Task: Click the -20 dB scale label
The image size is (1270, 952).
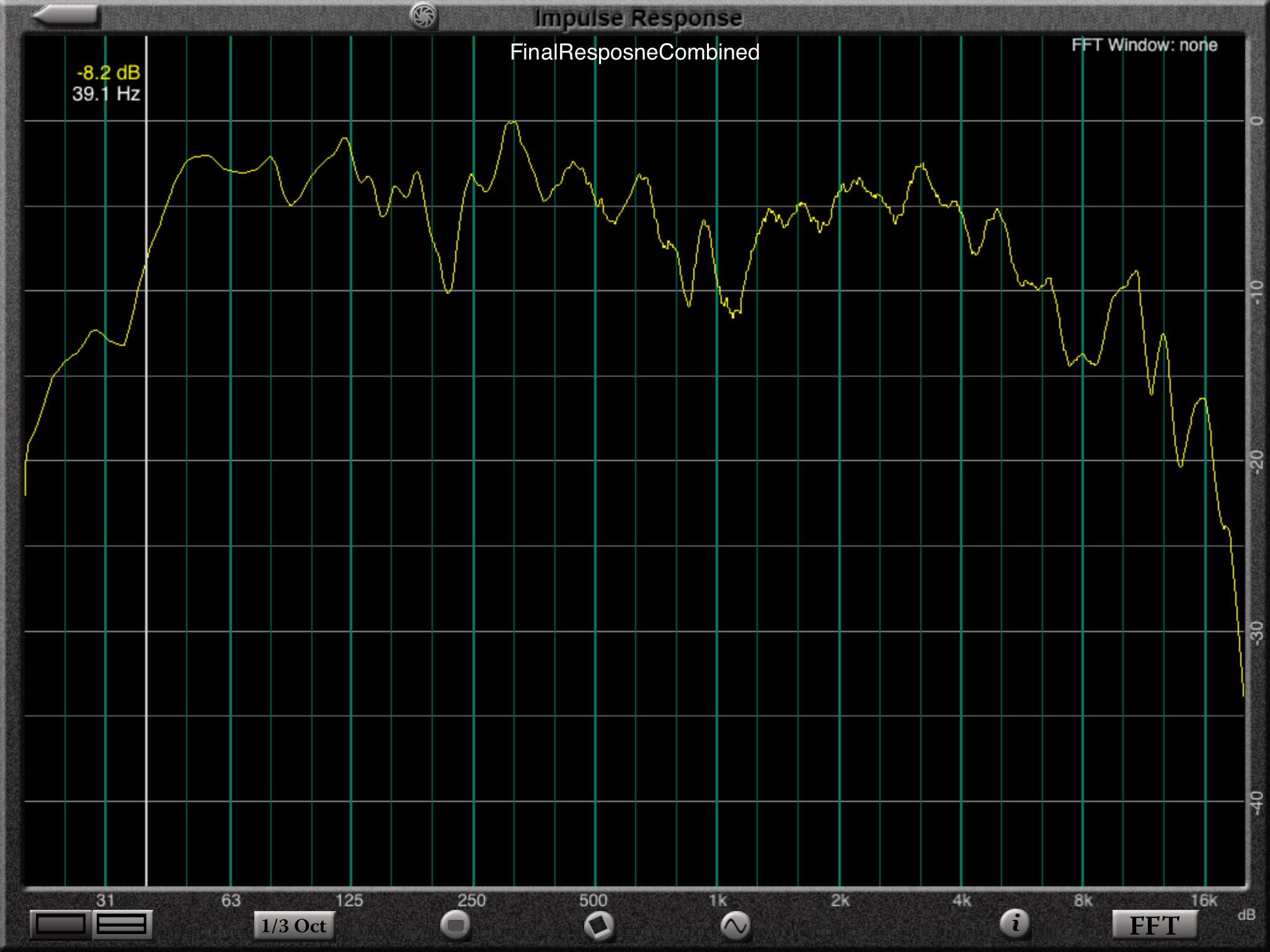Action: 1256,462
